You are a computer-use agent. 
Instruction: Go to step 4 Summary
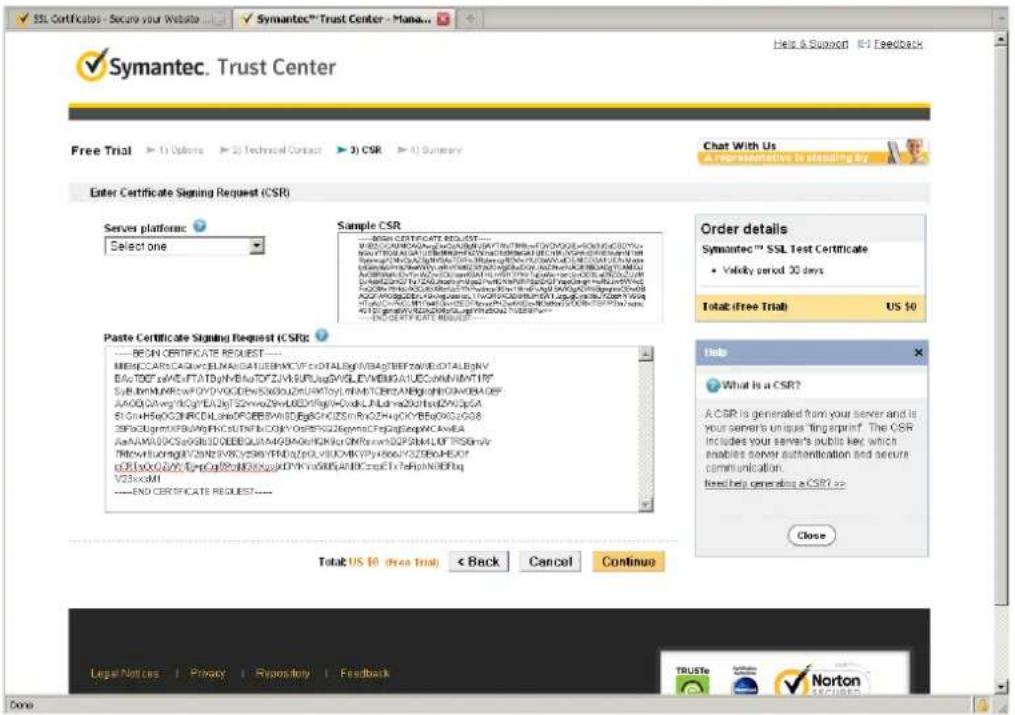click(430, 150)
